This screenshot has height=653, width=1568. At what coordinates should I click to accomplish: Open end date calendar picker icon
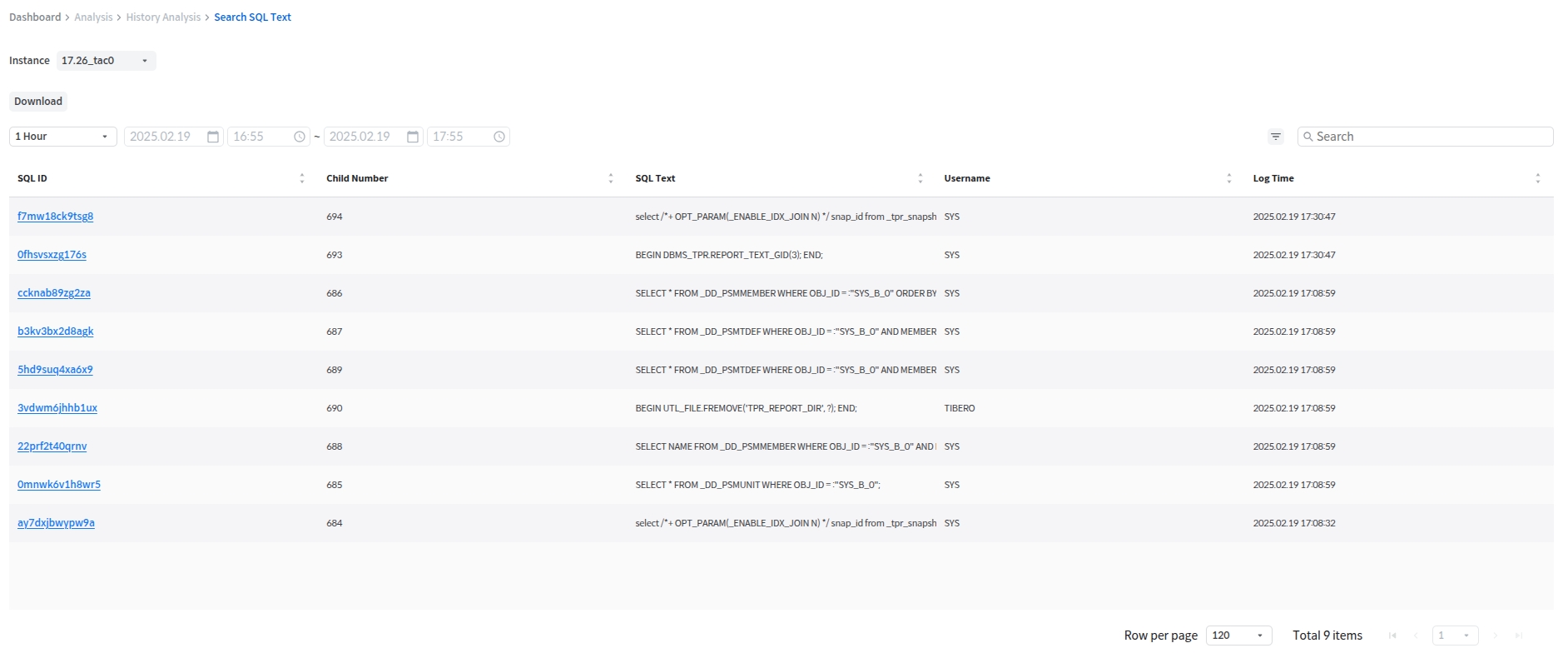(x=413, y=137)
